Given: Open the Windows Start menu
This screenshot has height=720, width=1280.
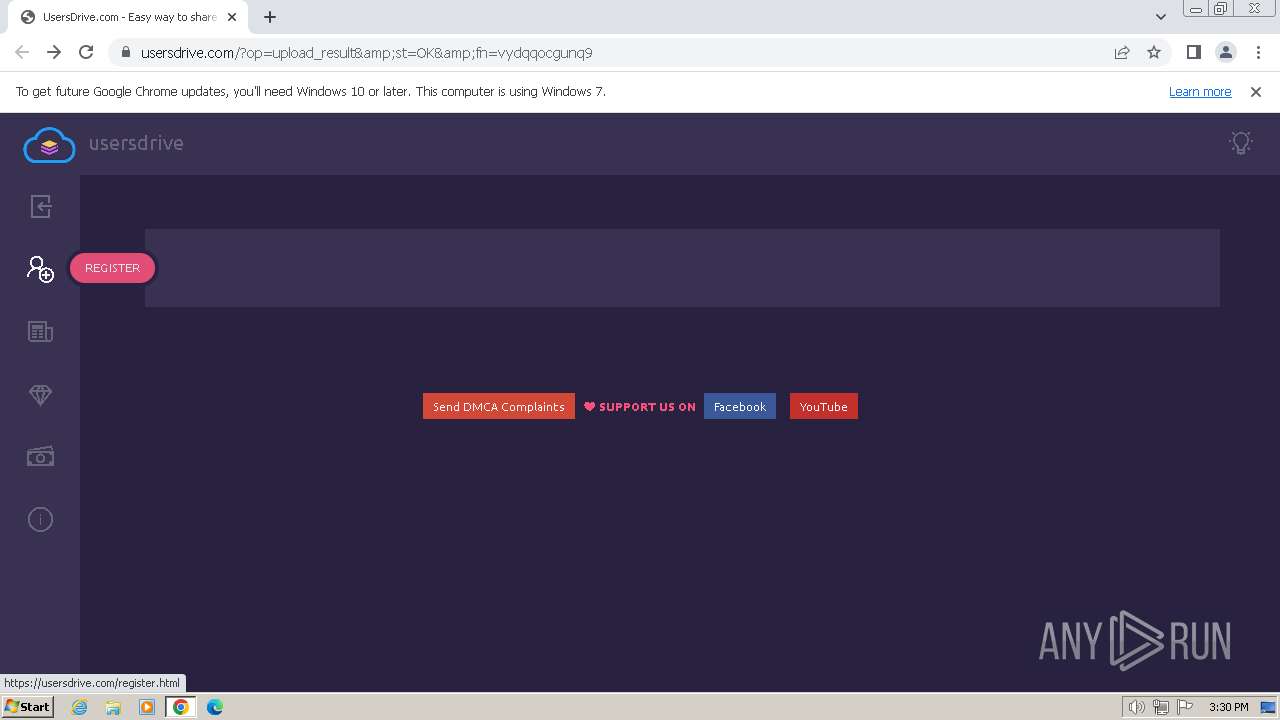Looking at the screenshot, I should (x=28, y=706).
